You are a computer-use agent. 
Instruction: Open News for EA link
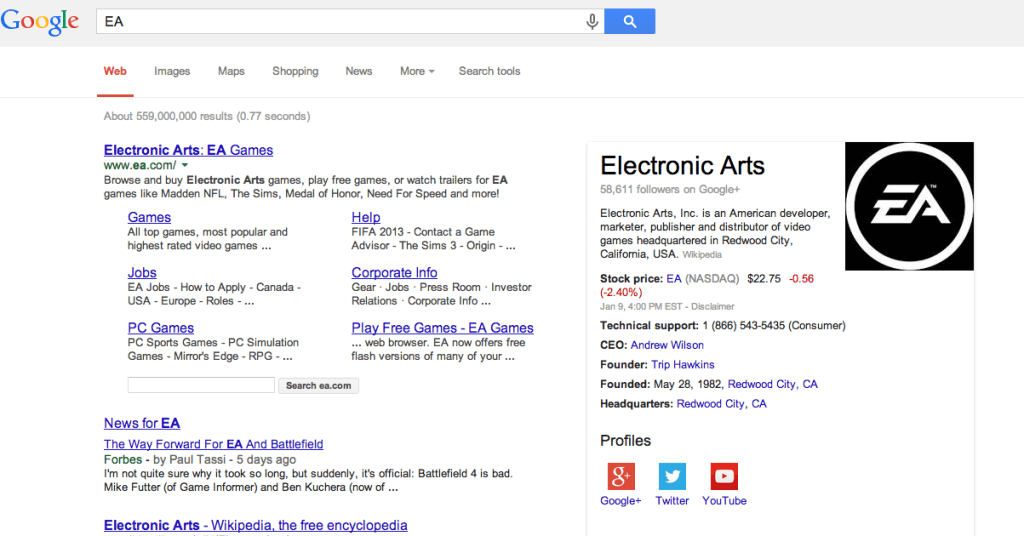[142, 423]
